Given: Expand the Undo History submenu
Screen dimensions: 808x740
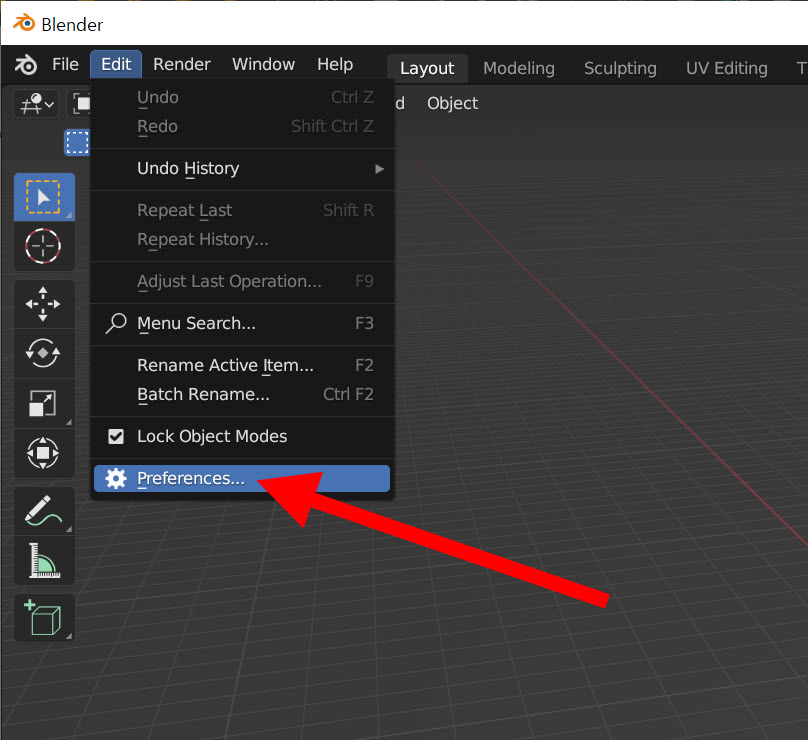Looking at the screenshot, I should tap(242, 169).
